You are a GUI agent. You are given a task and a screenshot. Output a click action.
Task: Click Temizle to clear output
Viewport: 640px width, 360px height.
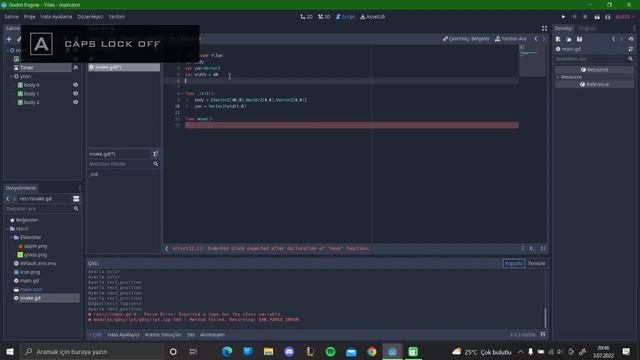(x=536, y=263)
